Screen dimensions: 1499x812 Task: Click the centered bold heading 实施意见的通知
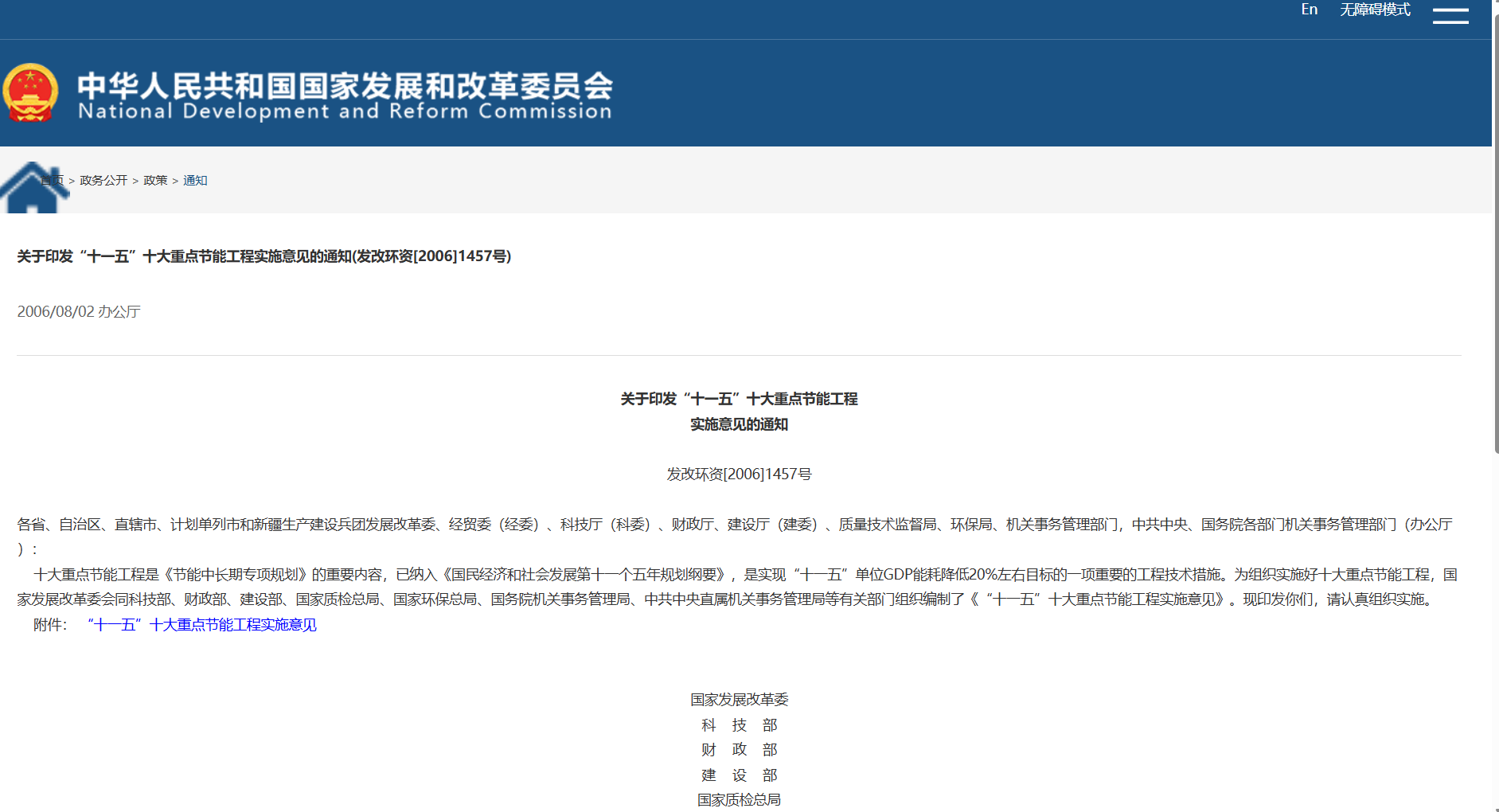pyautogui.click(x=739, y=424)
